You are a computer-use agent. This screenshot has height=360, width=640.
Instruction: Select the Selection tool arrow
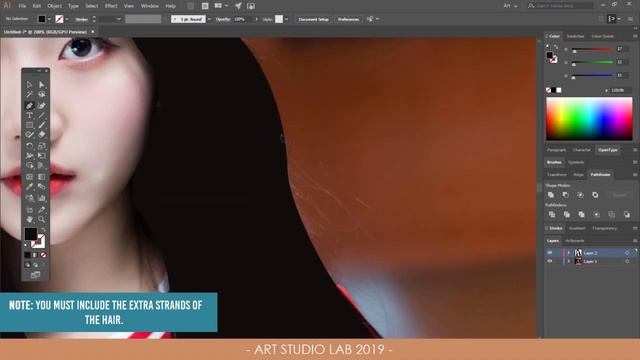coord(29,84)
